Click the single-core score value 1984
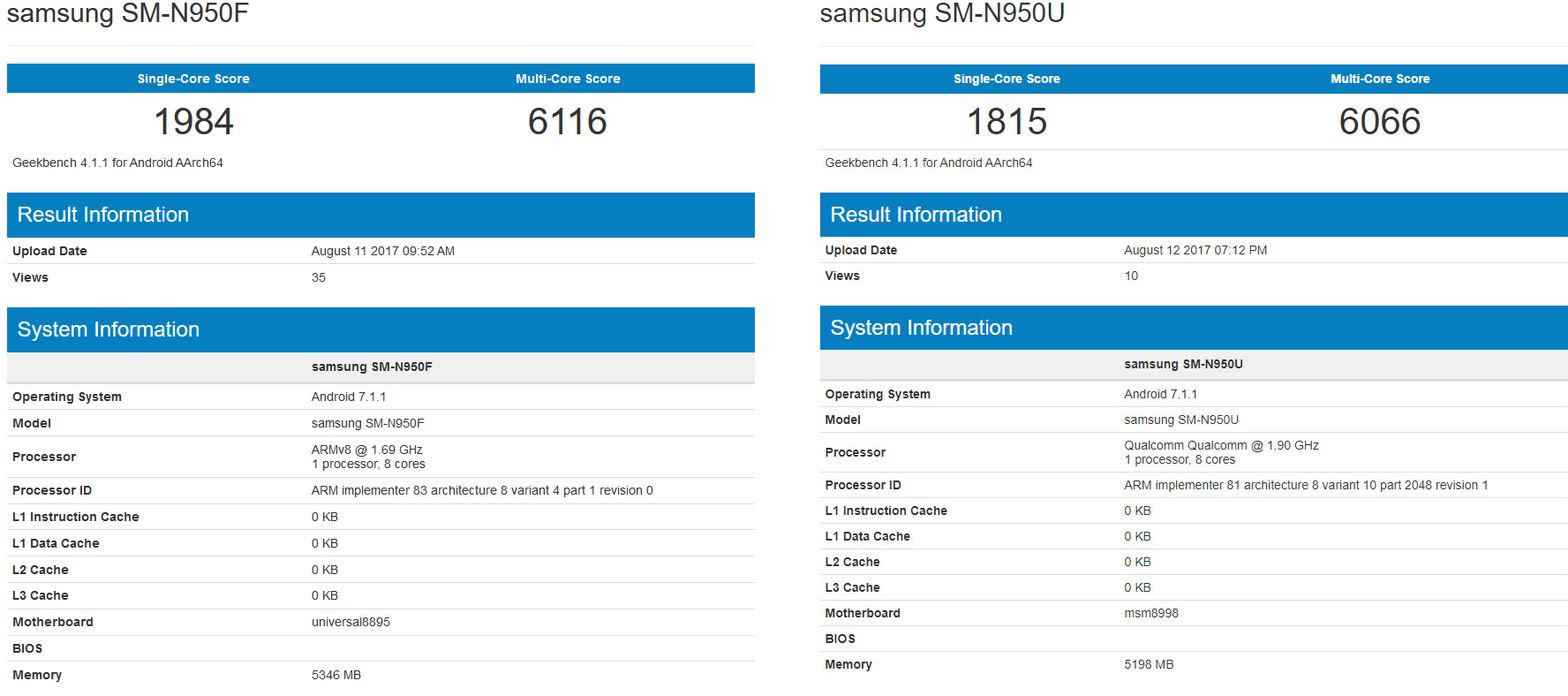The height and width of the screenshot is (696, 1568). click(193, 121)
